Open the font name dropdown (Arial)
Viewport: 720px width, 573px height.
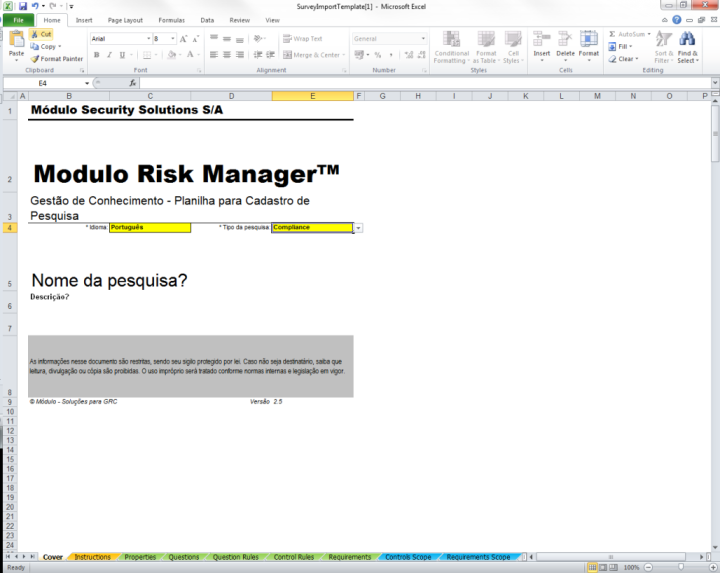[148, 39]
